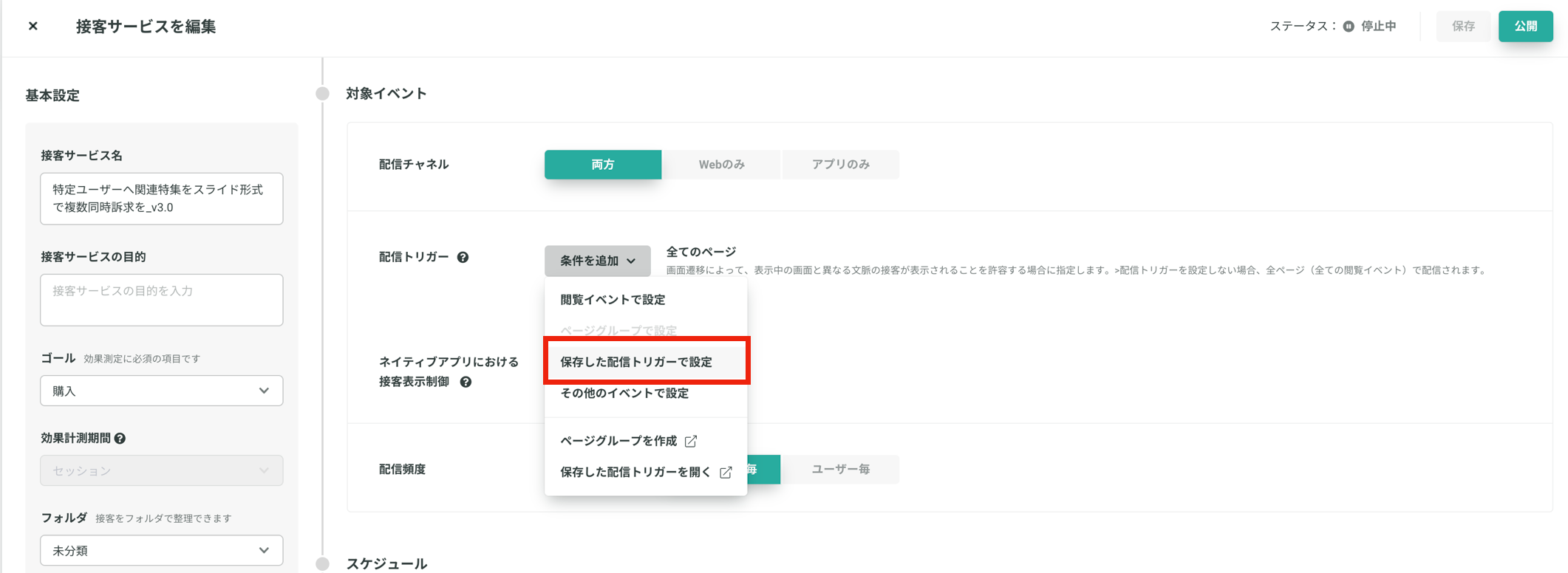Open the 効果計測期間 セッション dropdown
The height and width of the screenshot is (573, 1568).
(x=162, y=470)
